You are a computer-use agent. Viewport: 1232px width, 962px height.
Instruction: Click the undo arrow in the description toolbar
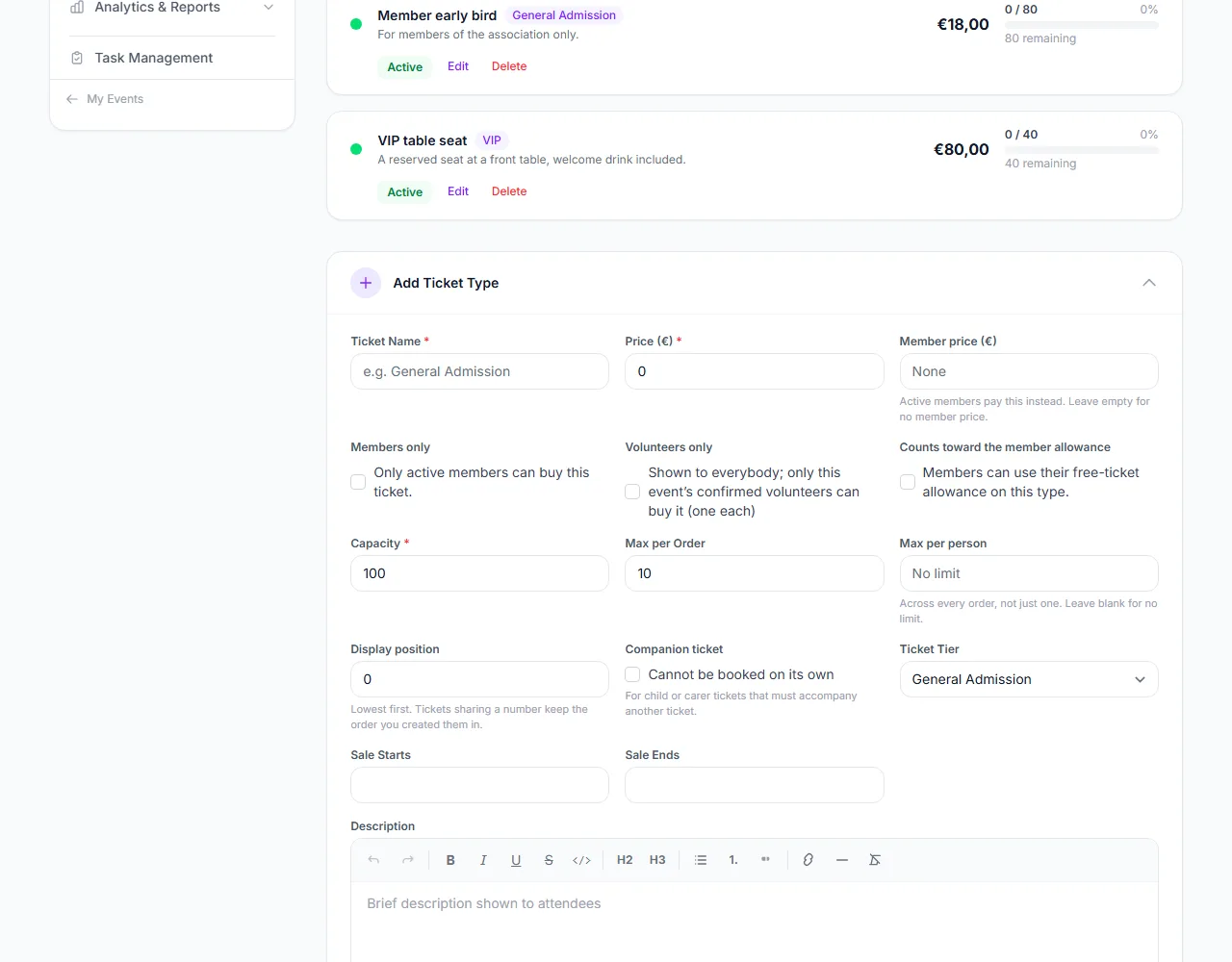373,860
